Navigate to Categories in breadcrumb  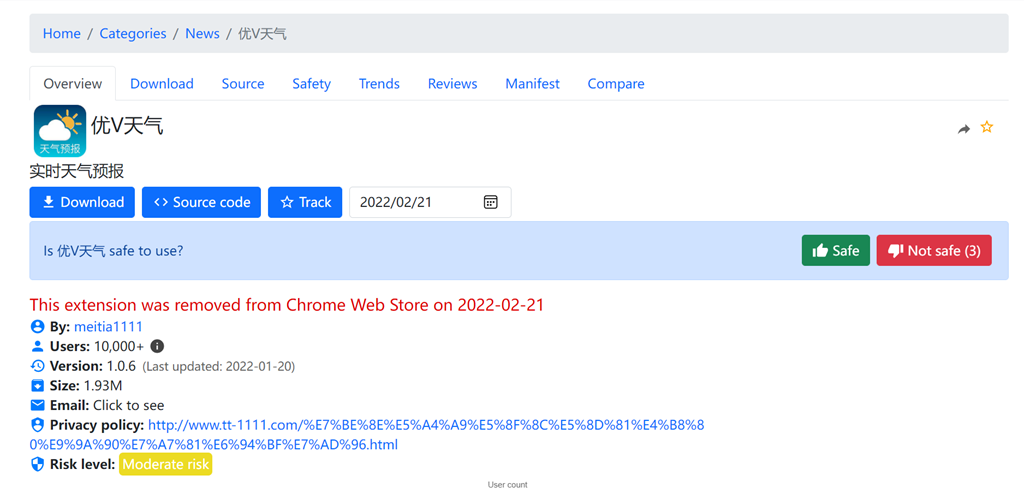(133, 33)
